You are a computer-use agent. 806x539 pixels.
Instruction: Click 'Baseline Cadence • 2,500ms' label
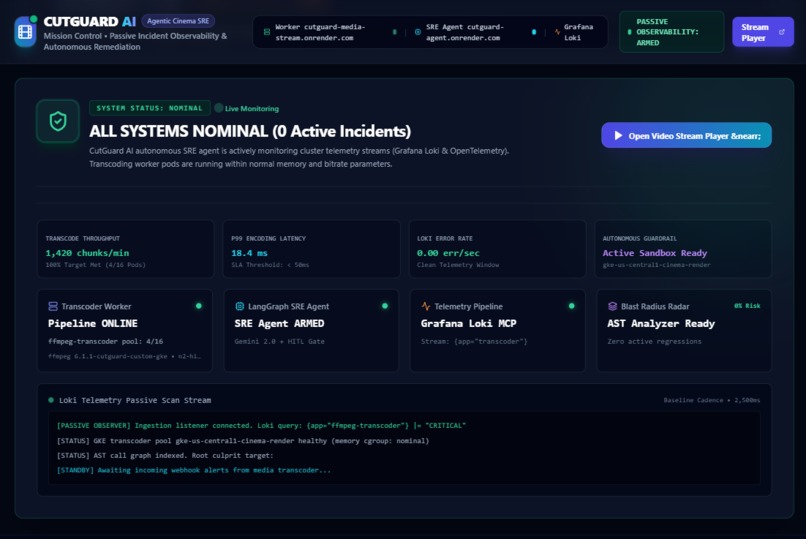711,400
